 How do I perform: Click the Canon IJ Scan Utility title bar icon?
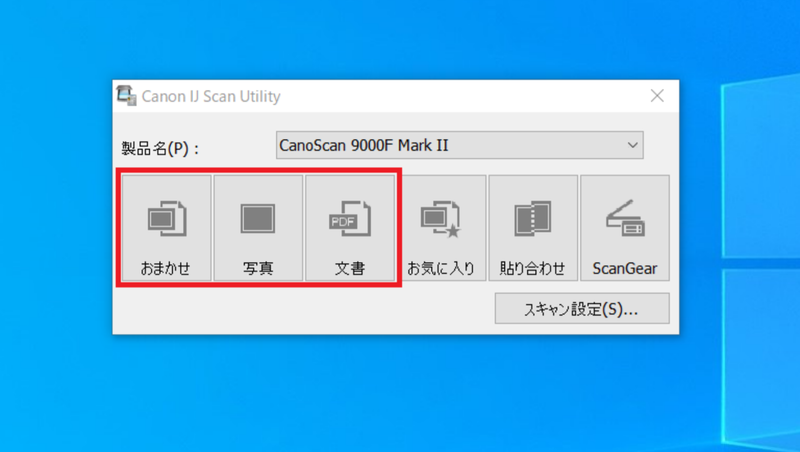coord(126,96)
